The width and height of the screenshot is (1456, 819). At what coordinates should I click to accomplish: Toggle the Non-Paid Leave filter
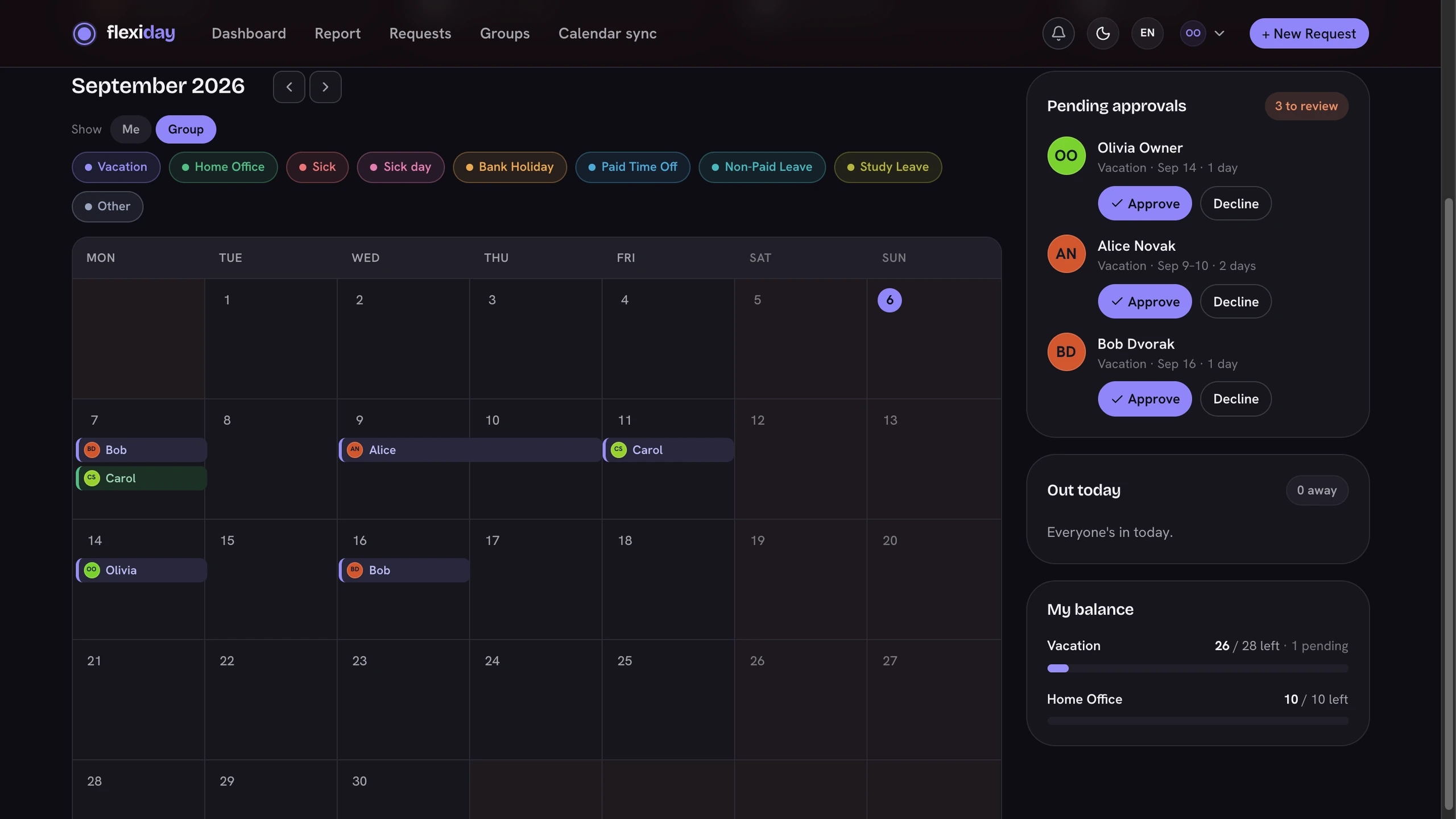762,167
